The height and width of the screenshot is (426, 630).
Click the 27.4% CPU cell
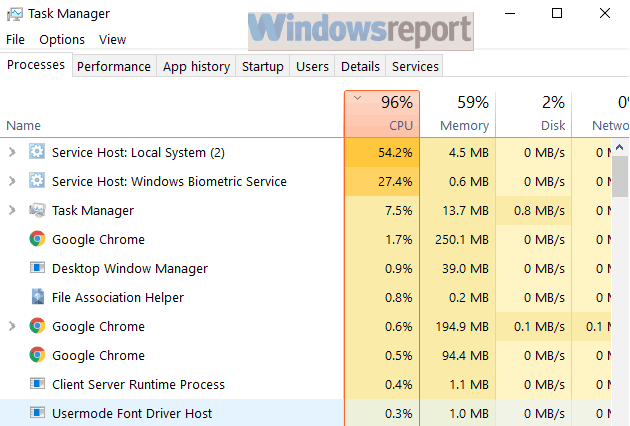point(382,181)
